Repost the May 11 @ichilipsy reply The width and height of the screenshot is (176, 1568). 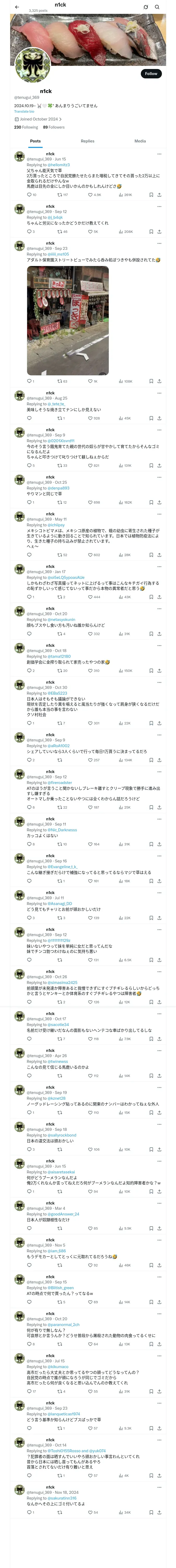59,555
